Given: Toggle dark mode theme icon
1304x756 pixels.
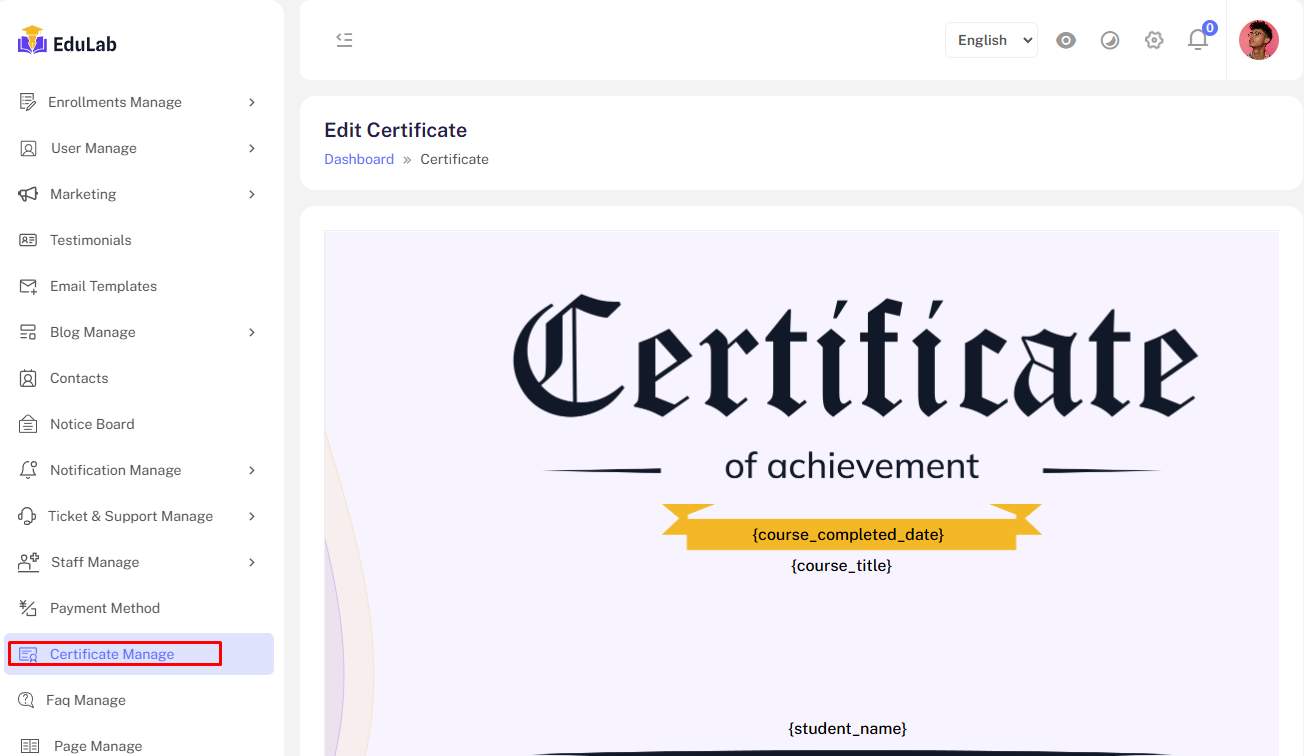Looking at the screenshot, I should (1110, 40).
